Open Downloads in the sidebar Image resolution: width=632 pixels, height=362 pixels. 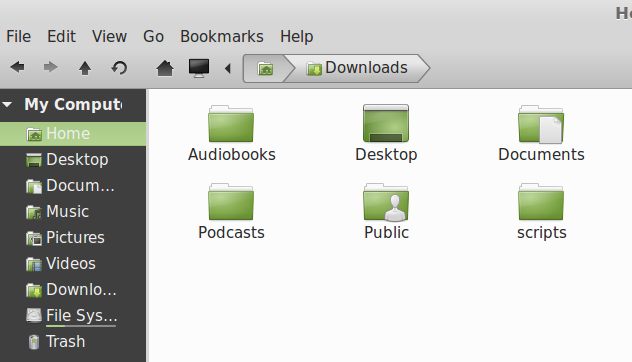click(73, 290)
